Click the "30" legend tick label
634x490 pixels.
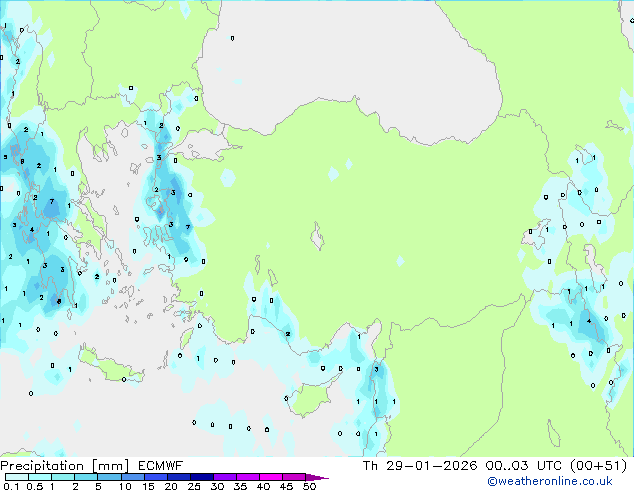coord(217,486)
